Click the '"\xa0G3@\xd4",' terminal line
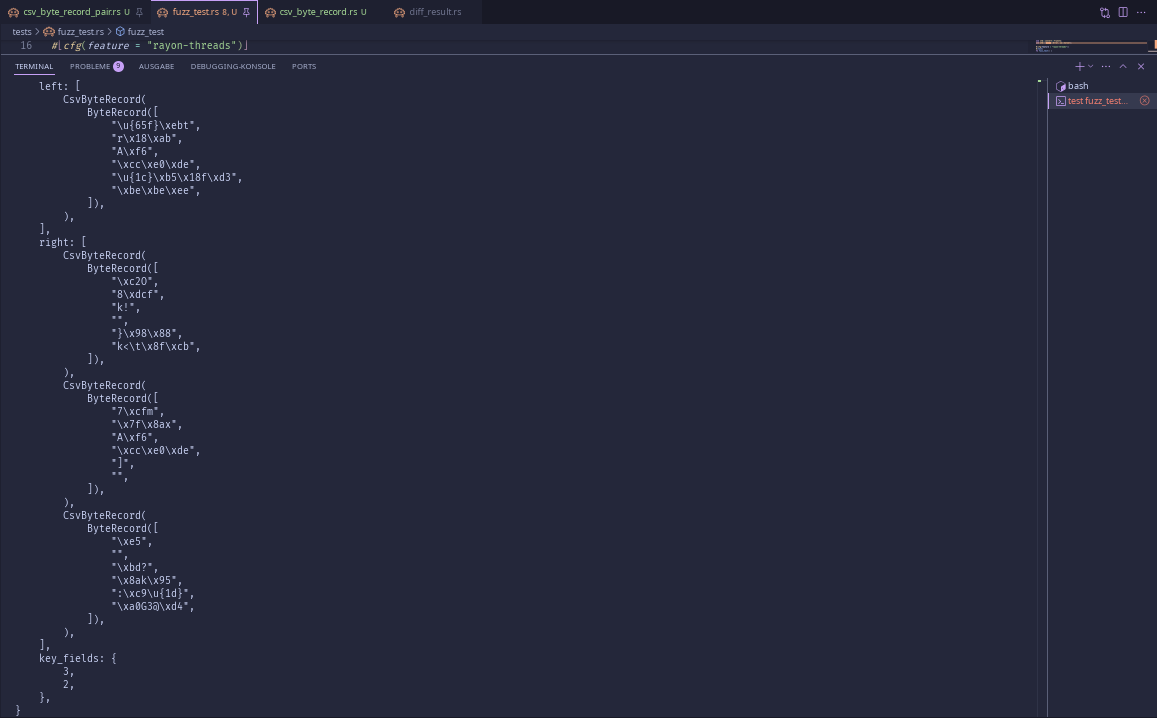The image size is (1157, 718). tap(153, 606)
